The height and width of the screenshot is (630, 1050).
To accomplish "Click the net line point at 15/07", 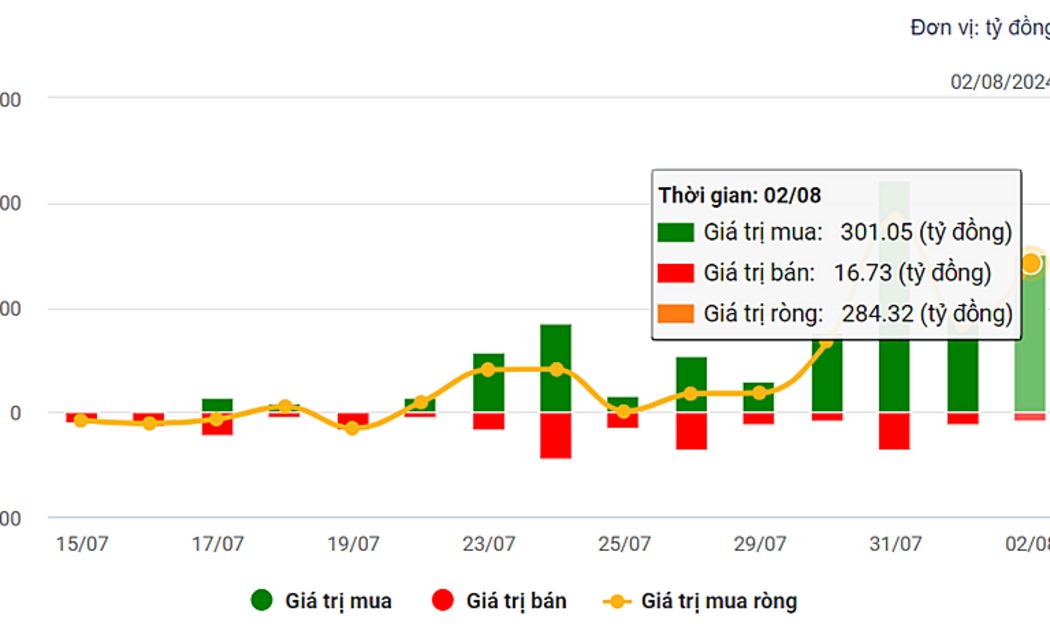I will pyautogui.click(x=81, y=421).
